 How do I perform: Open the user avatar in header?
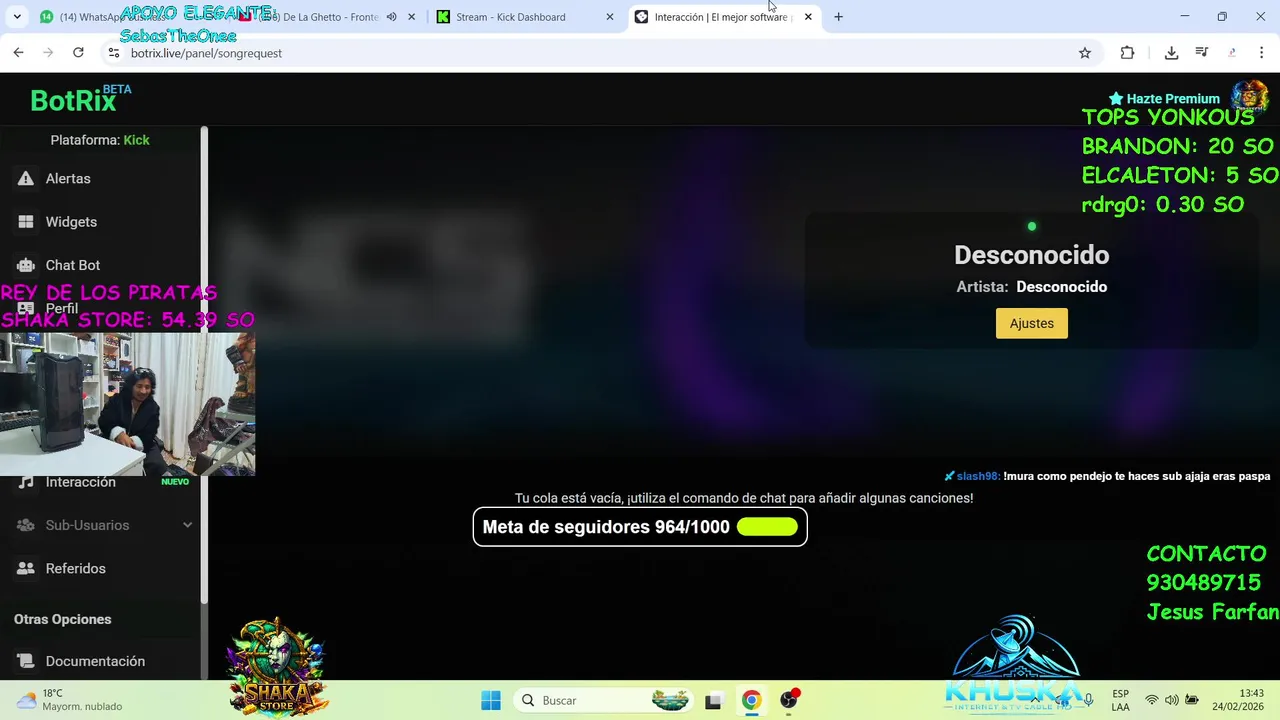click(1249, 98)
